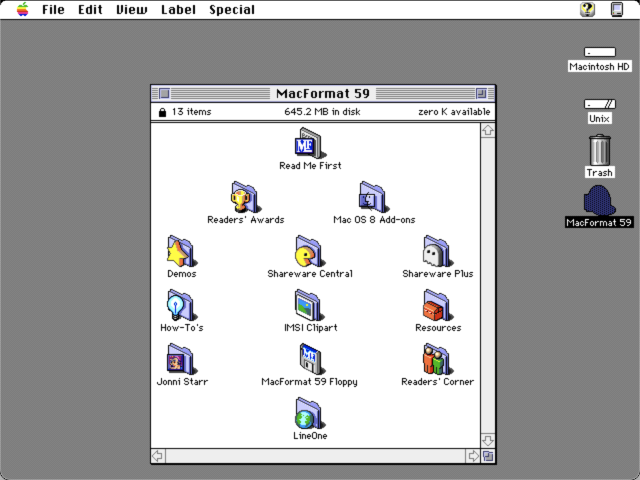
Task: Select the Readers' Corner people folder
Action: pyautogui.click(x=438, y=359)
